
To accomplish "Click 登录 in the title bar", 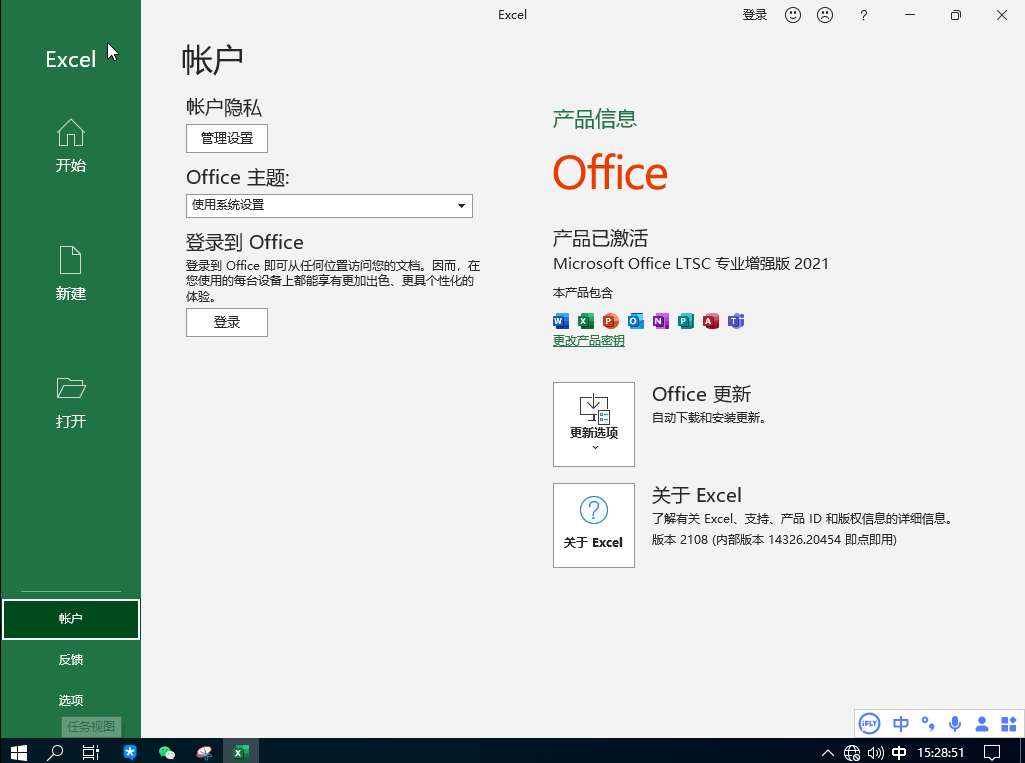I will (754, 15).
